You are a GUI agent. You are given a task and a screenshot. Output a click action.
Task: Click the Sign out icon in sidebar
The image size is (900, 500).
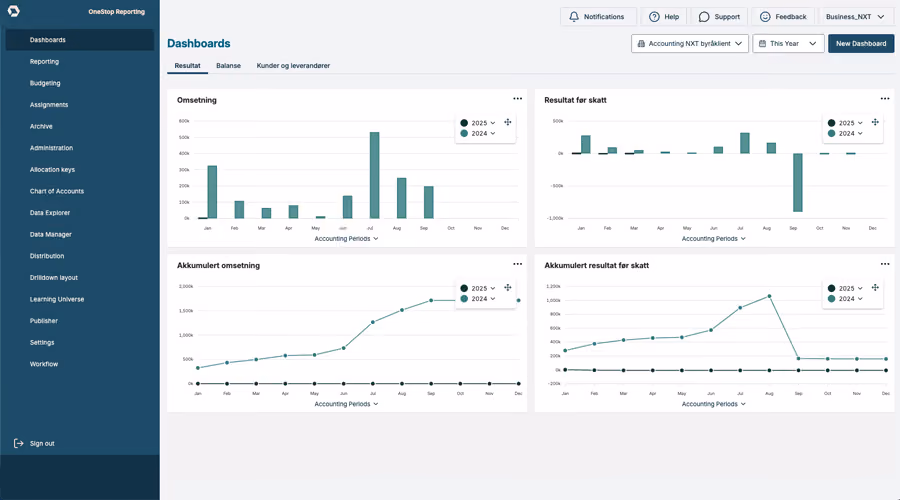pos(18,443)
